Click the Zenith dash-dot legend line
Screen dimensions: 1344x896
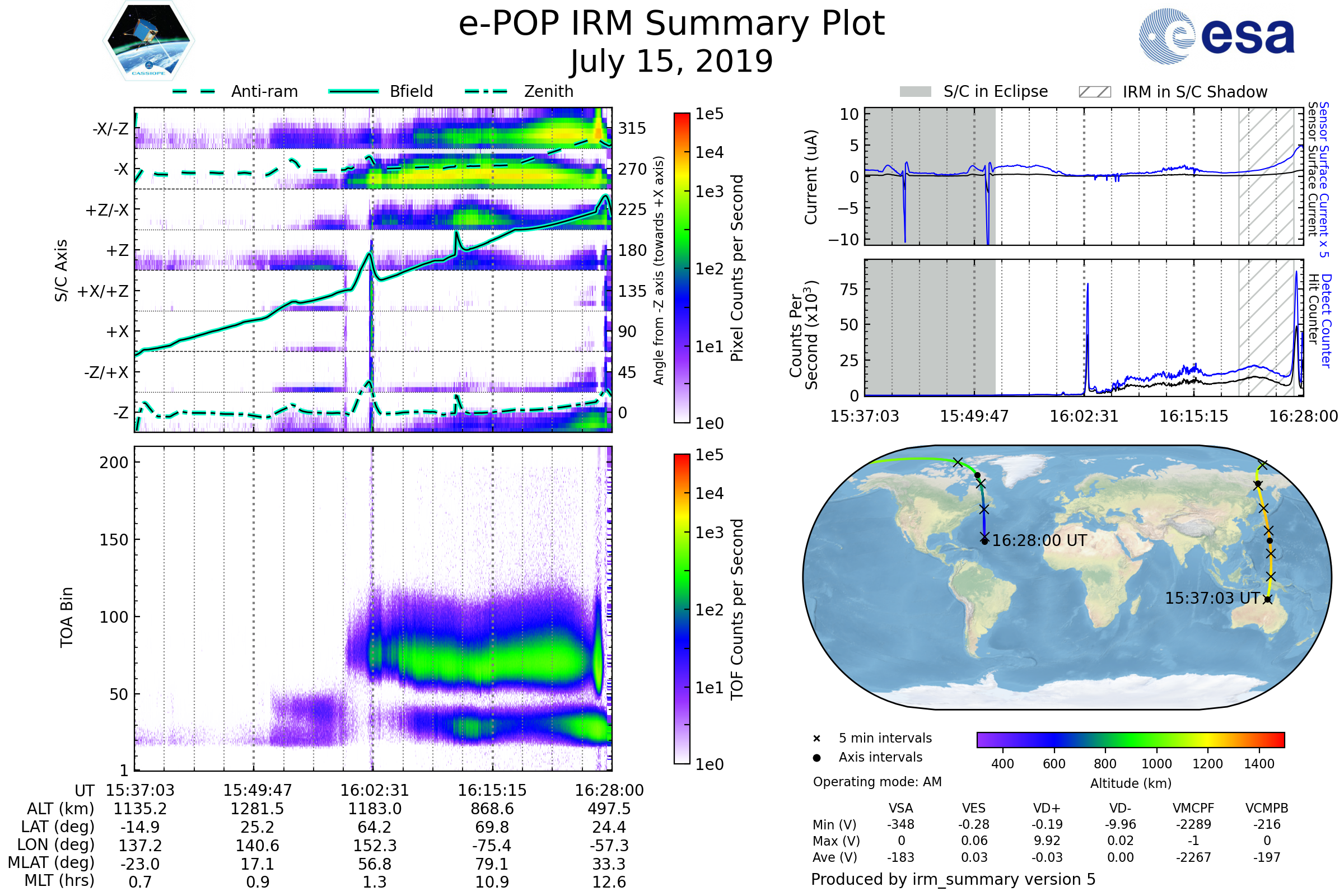486,91
